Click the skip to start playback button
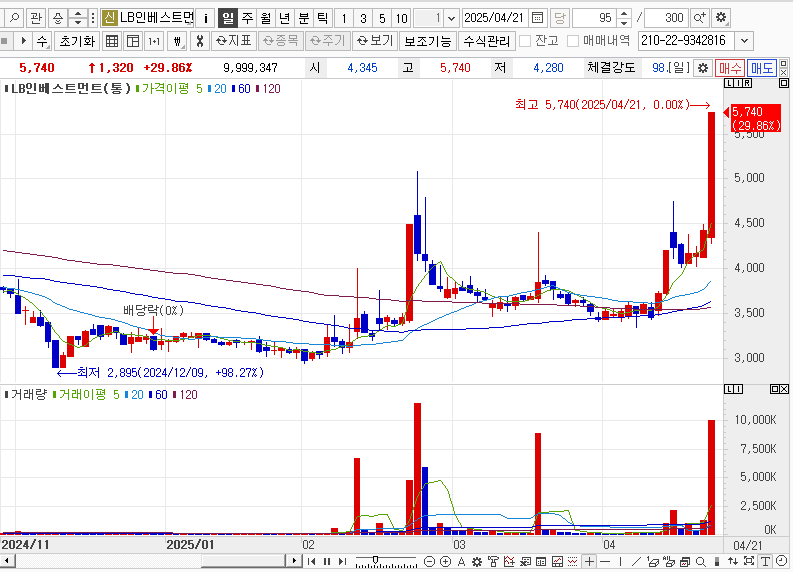Screen dimensions: 793x572 312,561
